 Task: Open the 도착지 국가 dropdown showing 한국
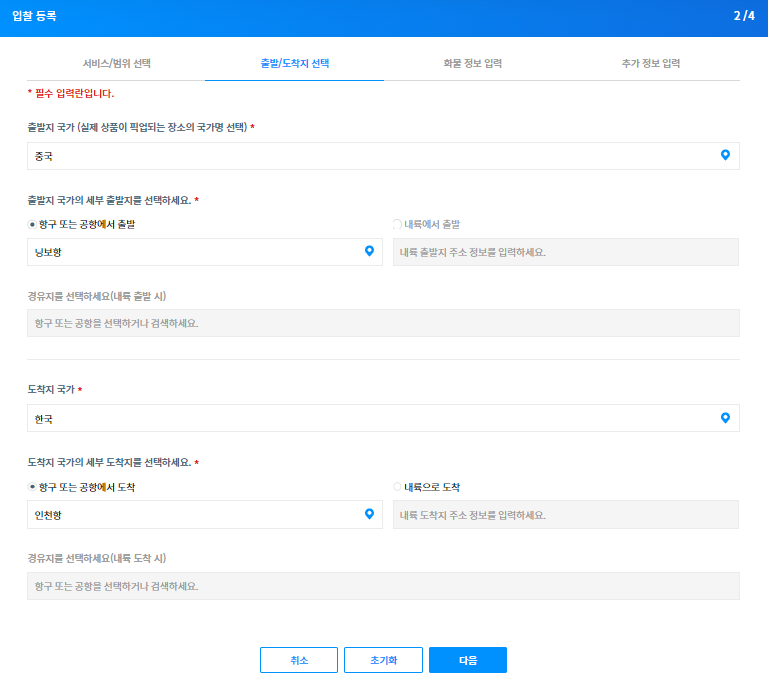tap(383, 418)
